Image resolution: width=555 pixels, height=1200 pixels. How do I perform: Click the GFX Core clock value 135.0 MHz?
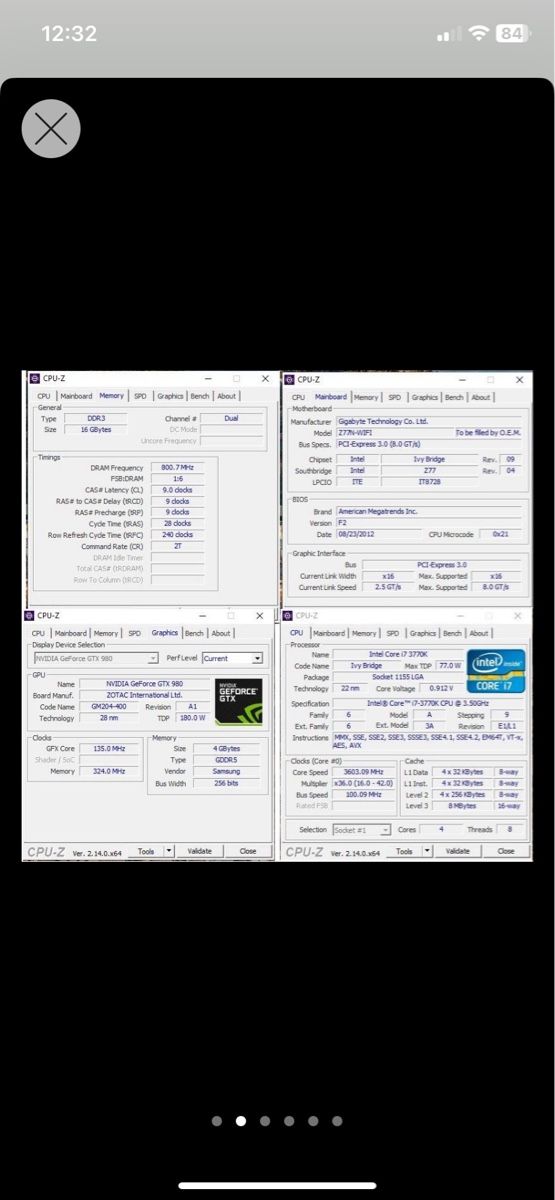point(107,748)
